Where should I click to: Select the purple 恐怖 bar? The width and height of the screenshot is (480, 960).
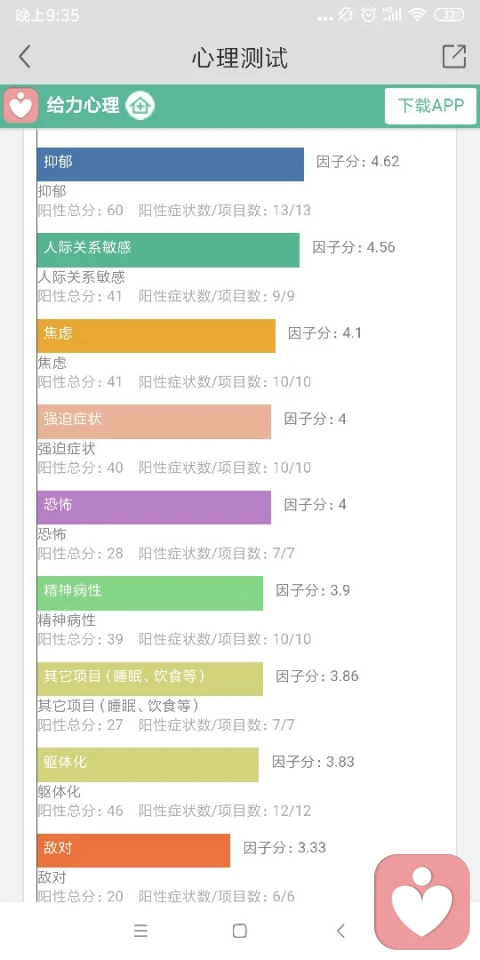pyautogui.click(x=154, y=507)
